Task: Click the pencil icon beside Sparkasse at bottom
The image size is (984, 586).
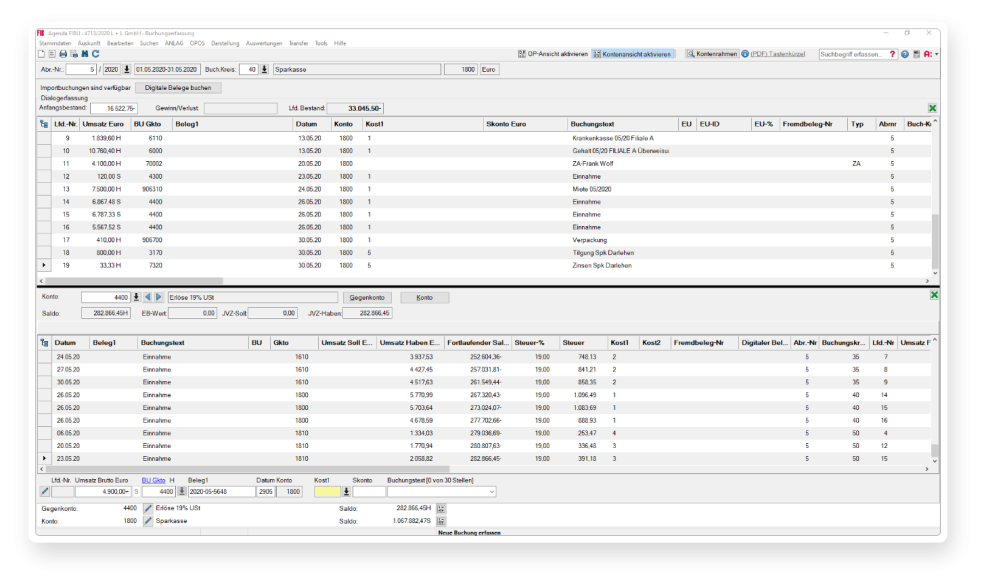Action: [x=148, y=521]
